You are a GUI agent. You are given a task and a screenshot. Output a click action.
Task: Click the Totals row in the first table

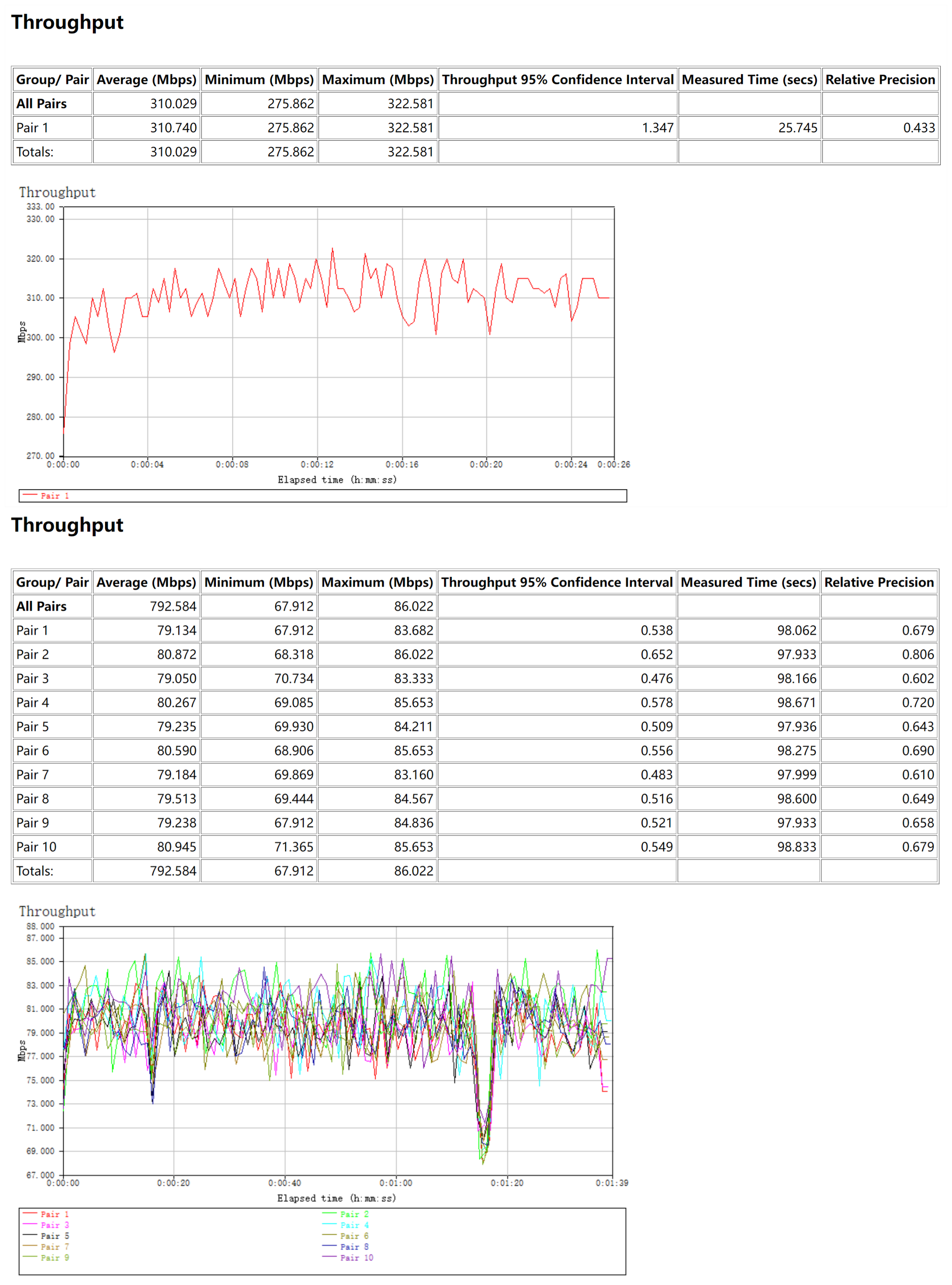[35, 152]
